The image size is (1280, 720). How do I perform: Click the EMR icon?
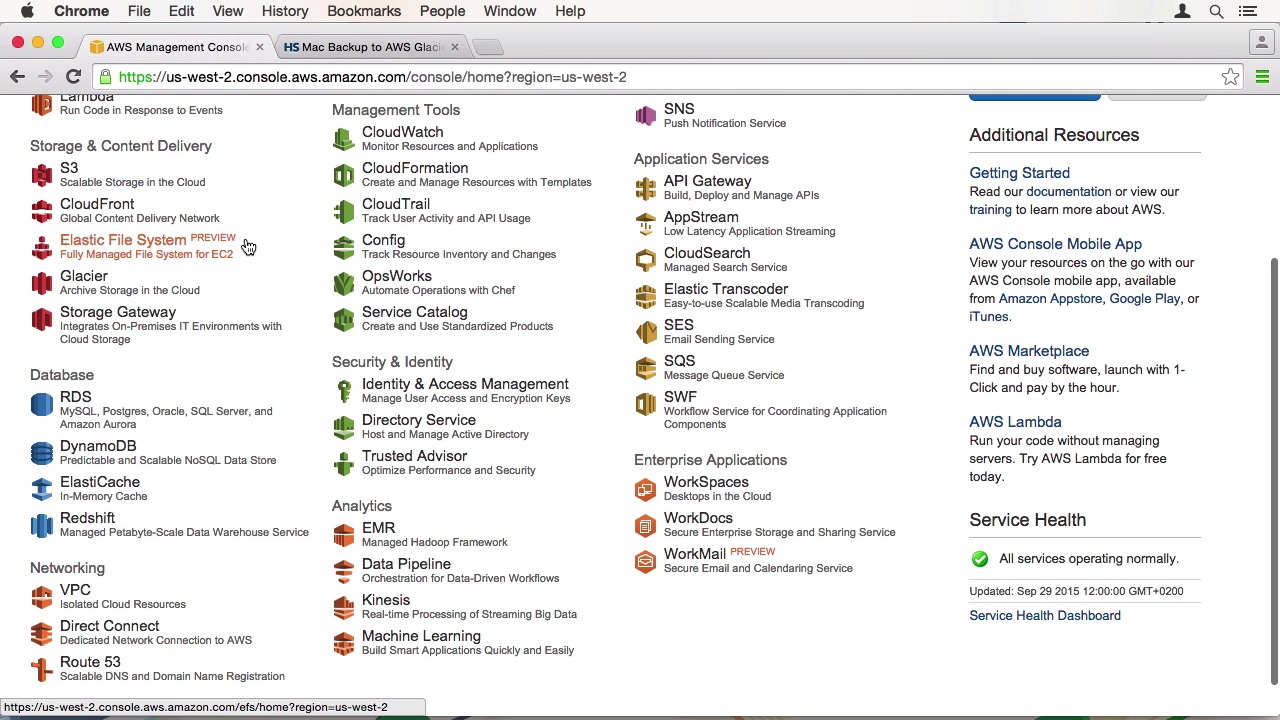pos(344,535)
